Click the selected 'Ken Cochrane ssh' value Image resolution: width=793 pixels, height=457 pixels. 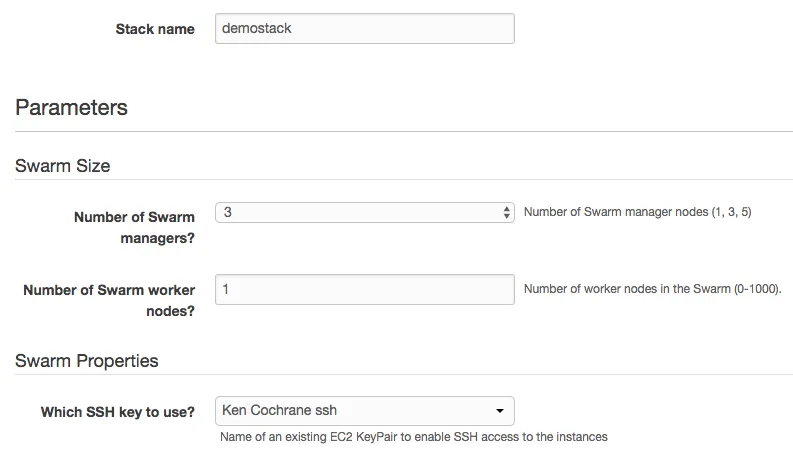279,410
